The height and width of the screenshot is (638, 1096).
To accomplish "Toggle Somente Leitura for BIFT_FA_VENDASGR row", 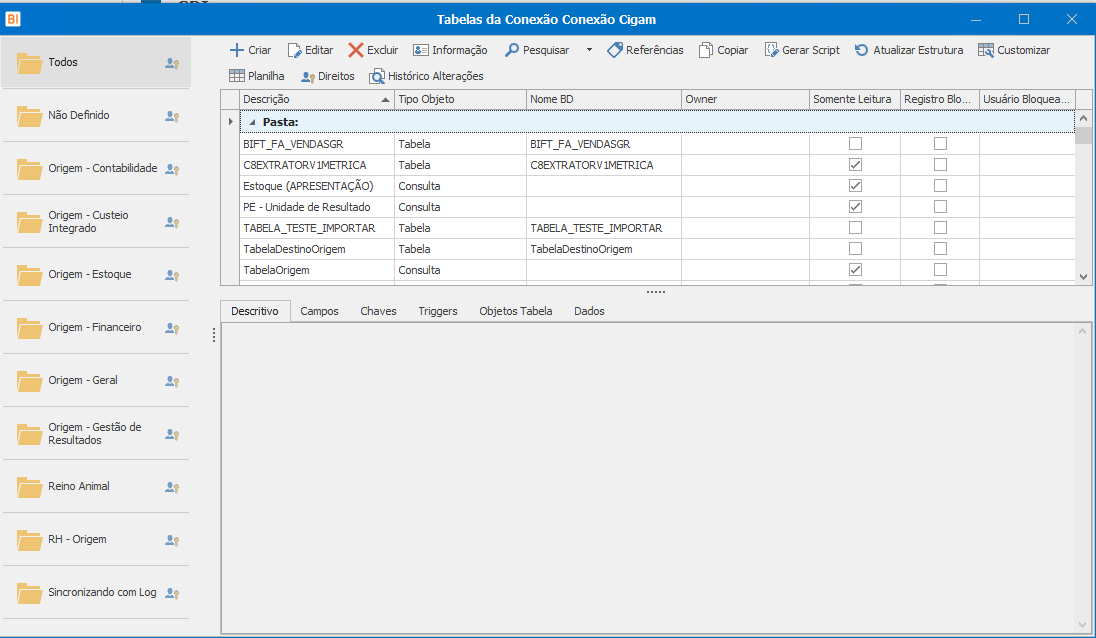I will coord(855,144).
